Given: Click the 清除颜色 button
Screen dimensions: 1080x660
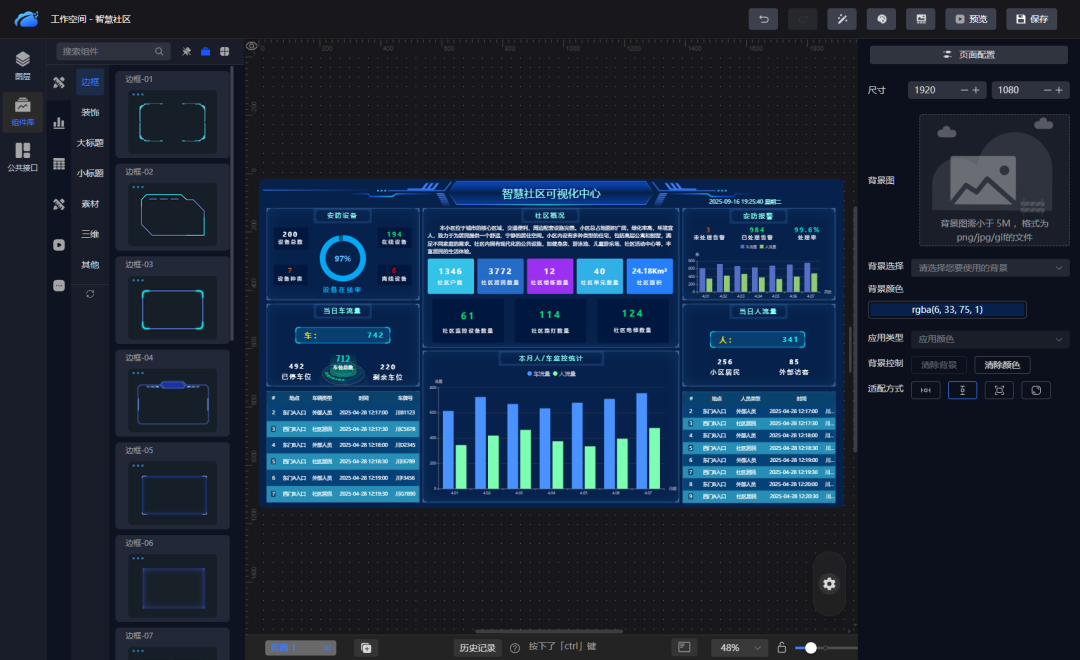Looking at the screenshot, I should click(x=1002, y=364).
